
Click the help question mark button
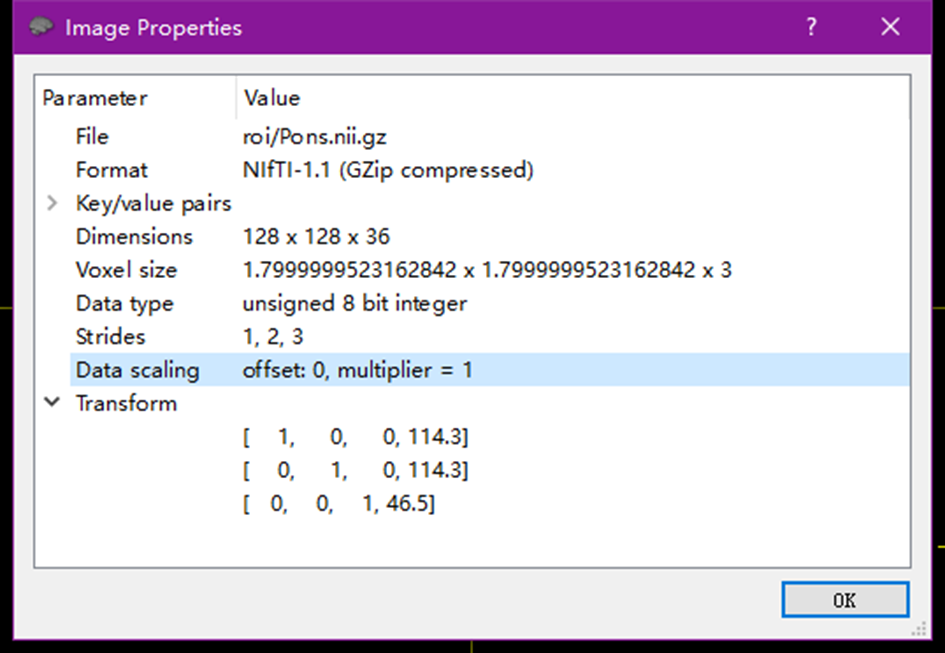click(811, 27)
